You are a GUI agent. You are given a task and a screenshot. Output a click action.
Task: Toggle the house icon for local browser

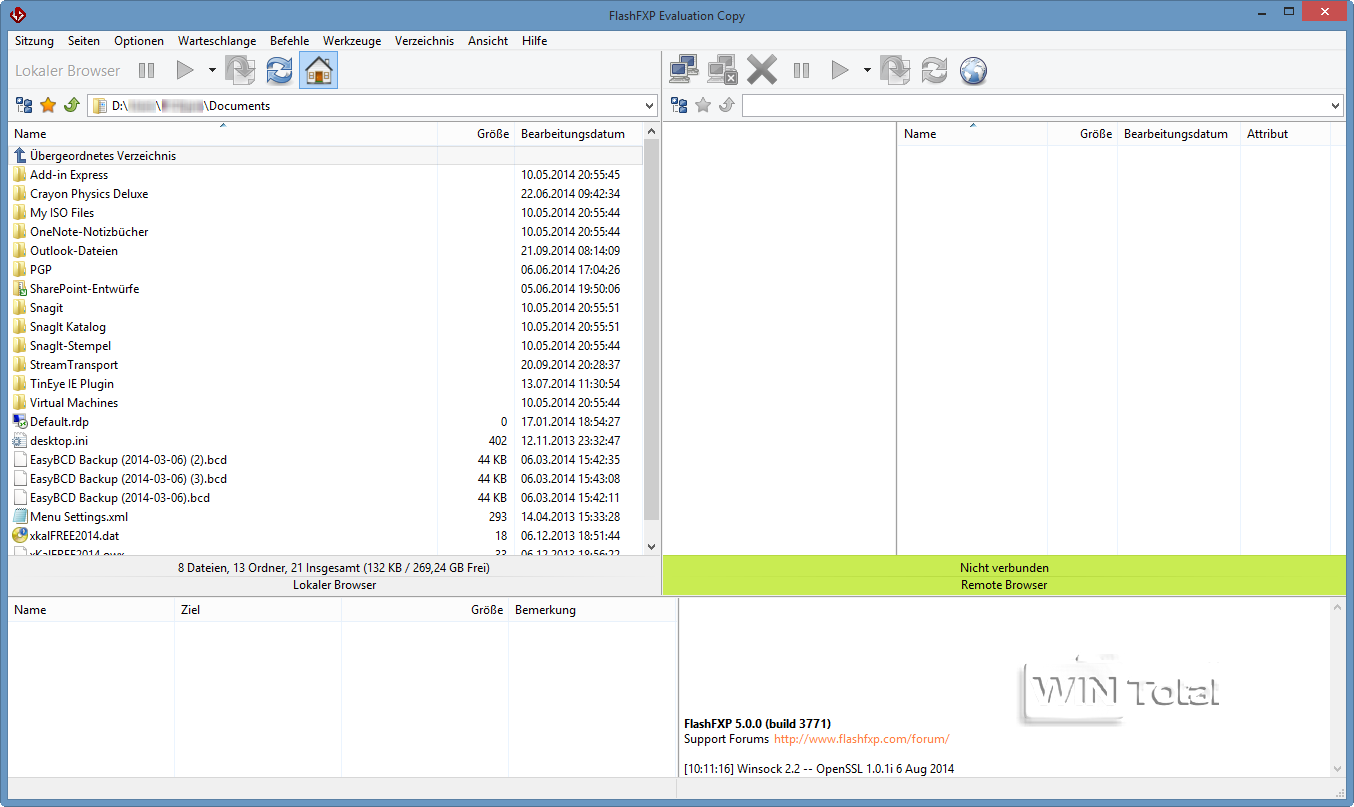[318, 70]
